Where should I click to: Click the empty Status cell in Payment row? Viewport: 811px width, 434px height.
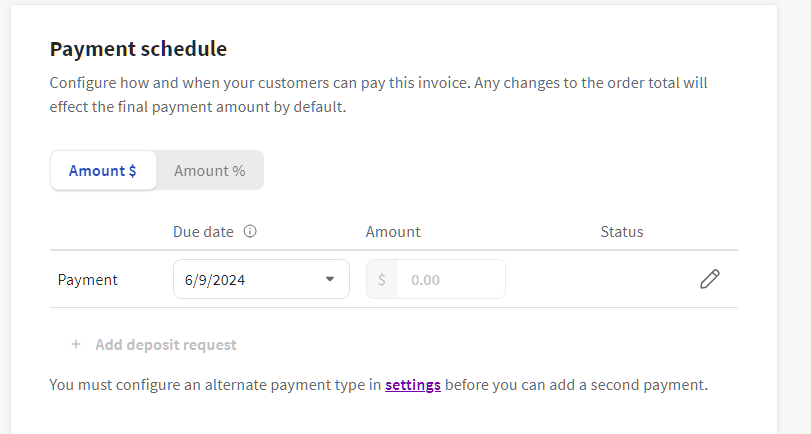621,280
